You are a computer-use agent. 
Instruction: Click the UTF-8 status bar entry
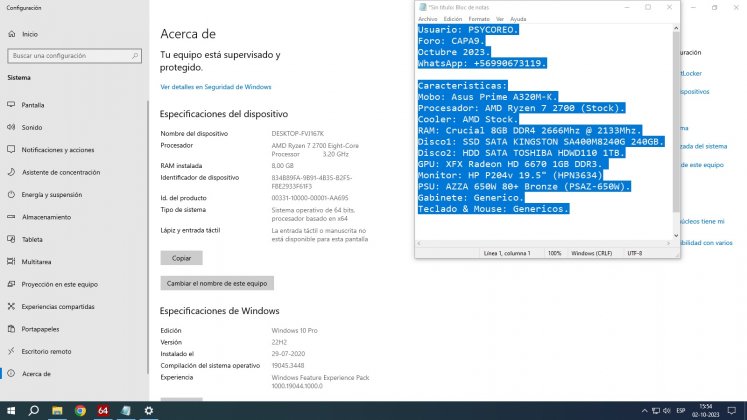(635, 253)
